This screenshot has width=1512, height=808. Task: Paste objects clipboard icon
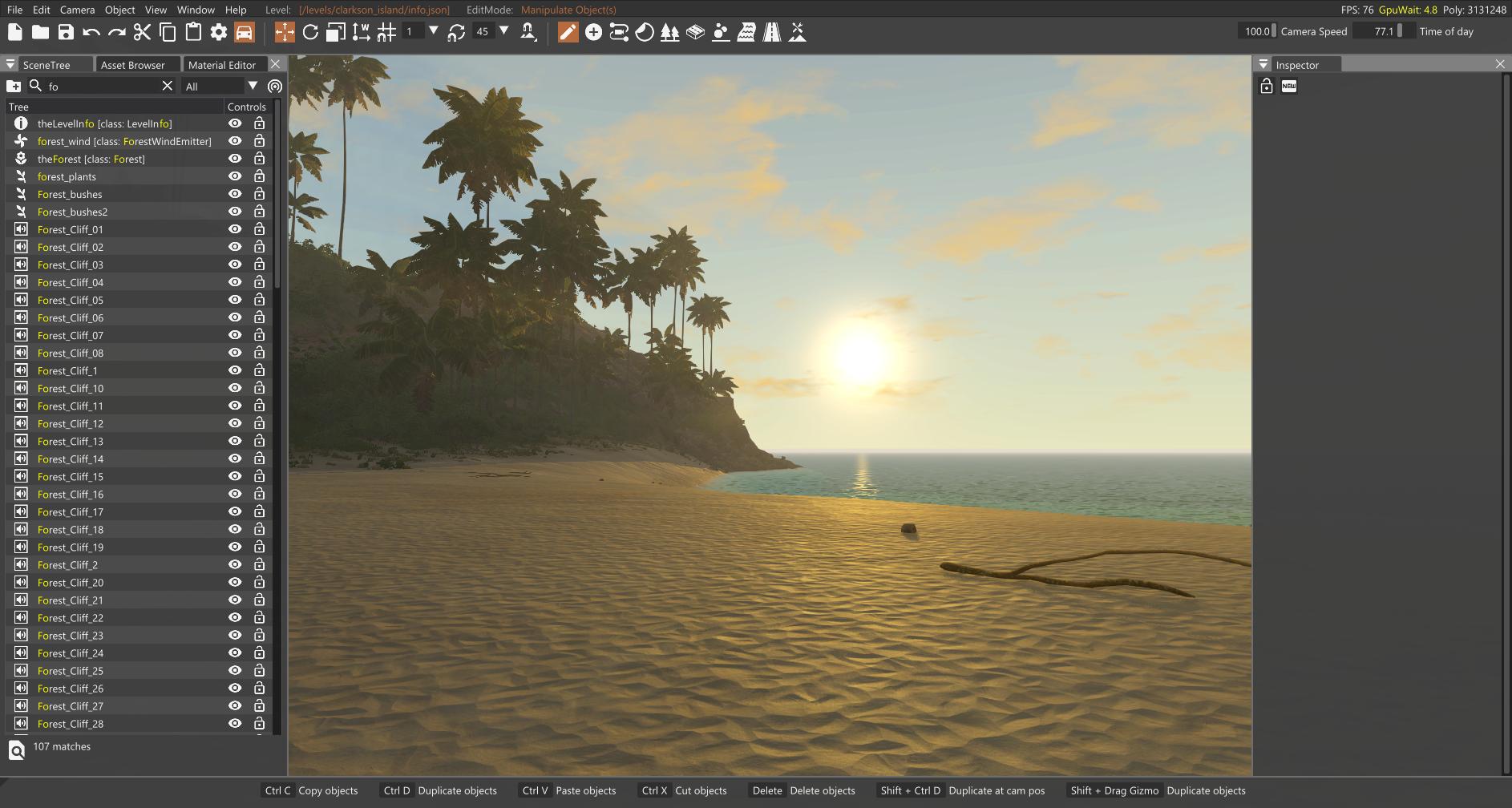point(193,32)
